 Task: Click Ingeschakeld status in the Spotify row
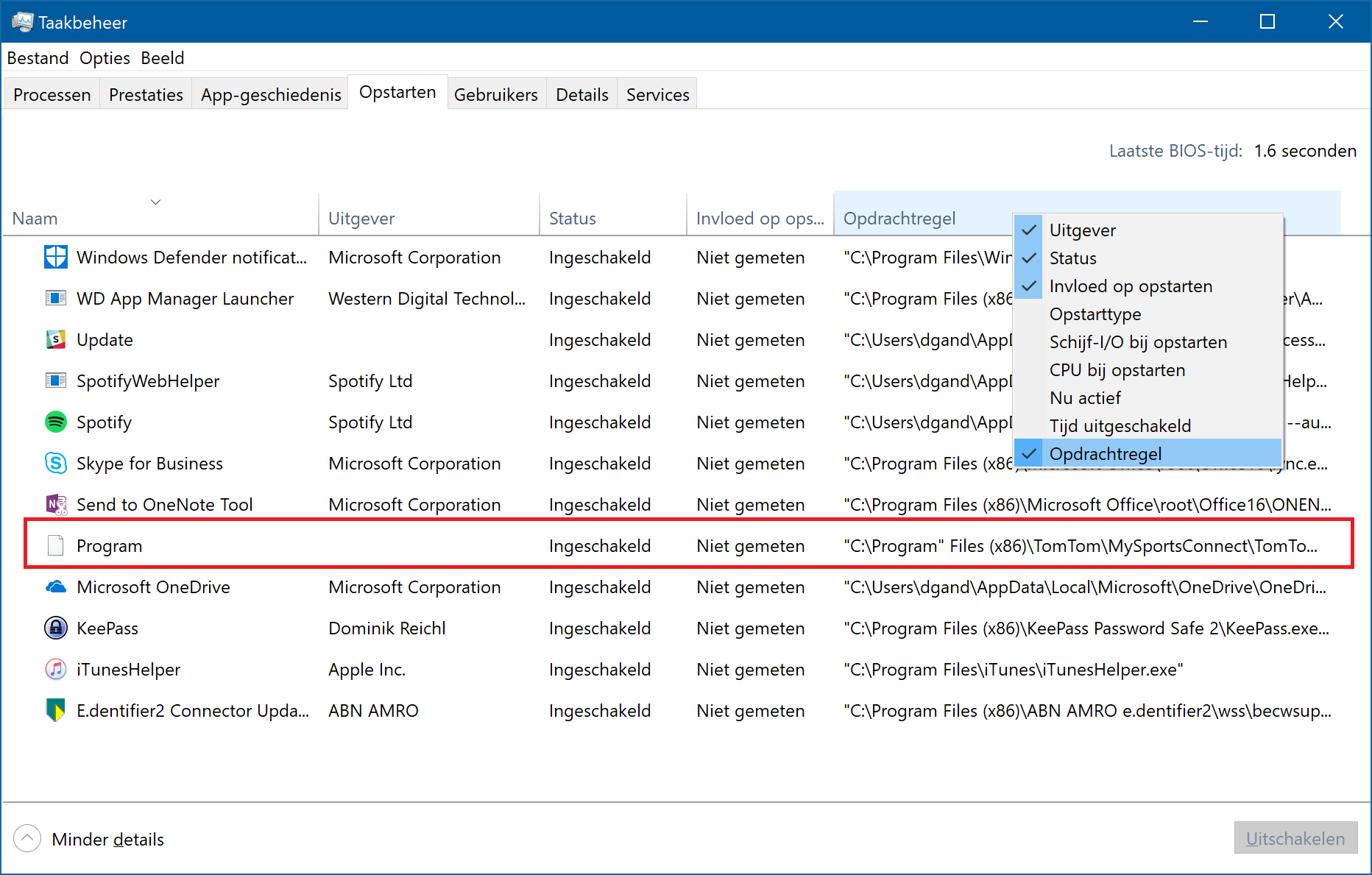[600, 422]
